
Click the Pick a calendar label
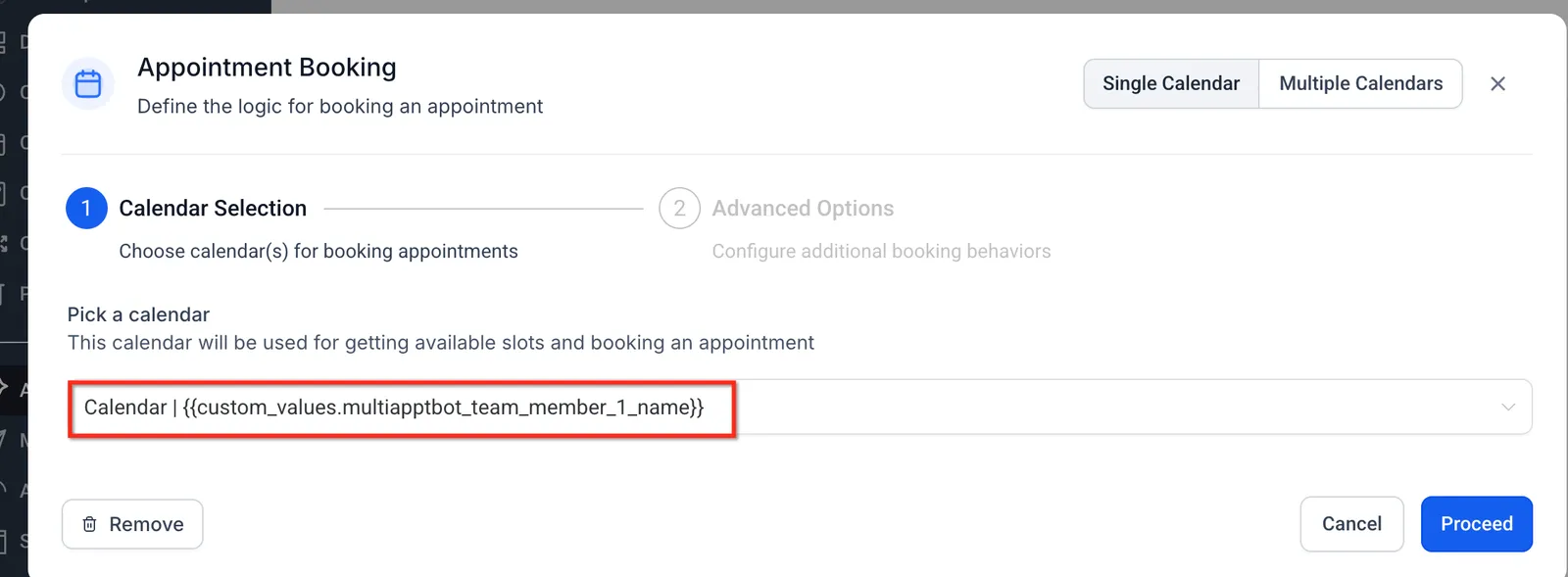138,314
